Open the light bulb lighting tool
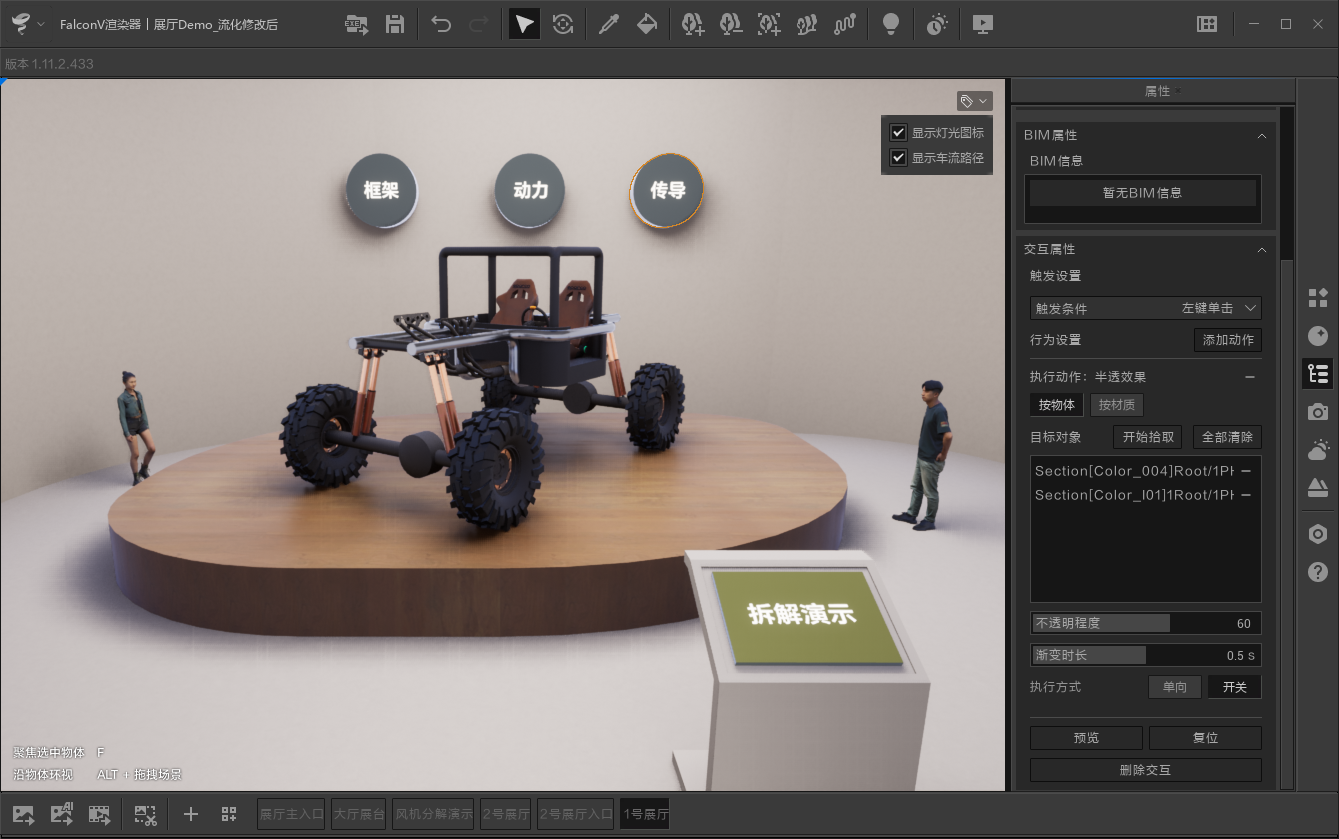 (x=890, y=25)
